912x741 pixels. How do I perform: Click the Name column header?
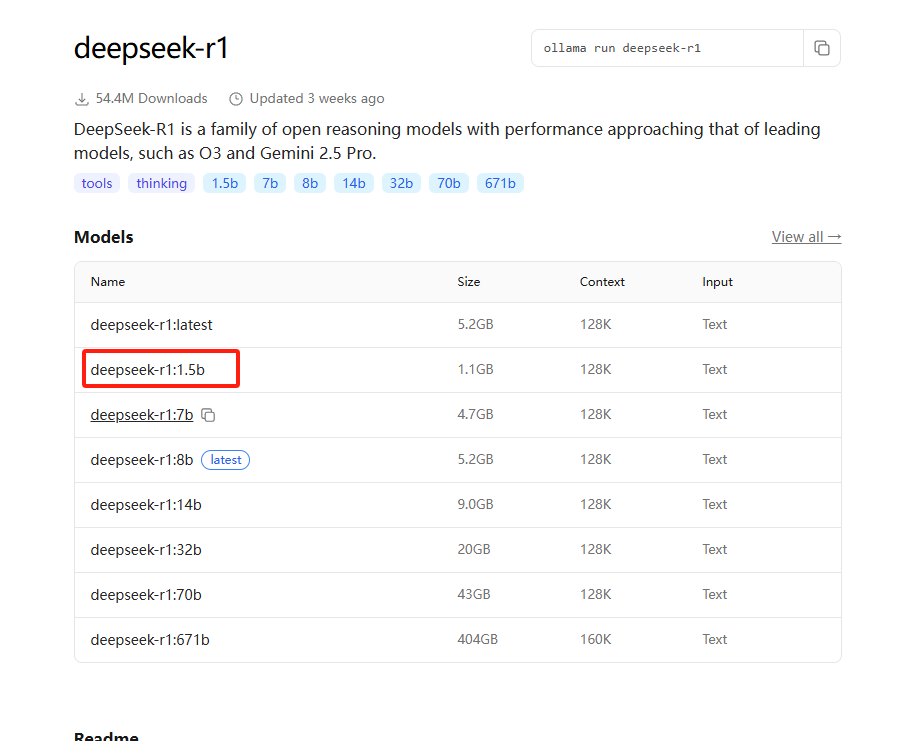tap(108, 282)
